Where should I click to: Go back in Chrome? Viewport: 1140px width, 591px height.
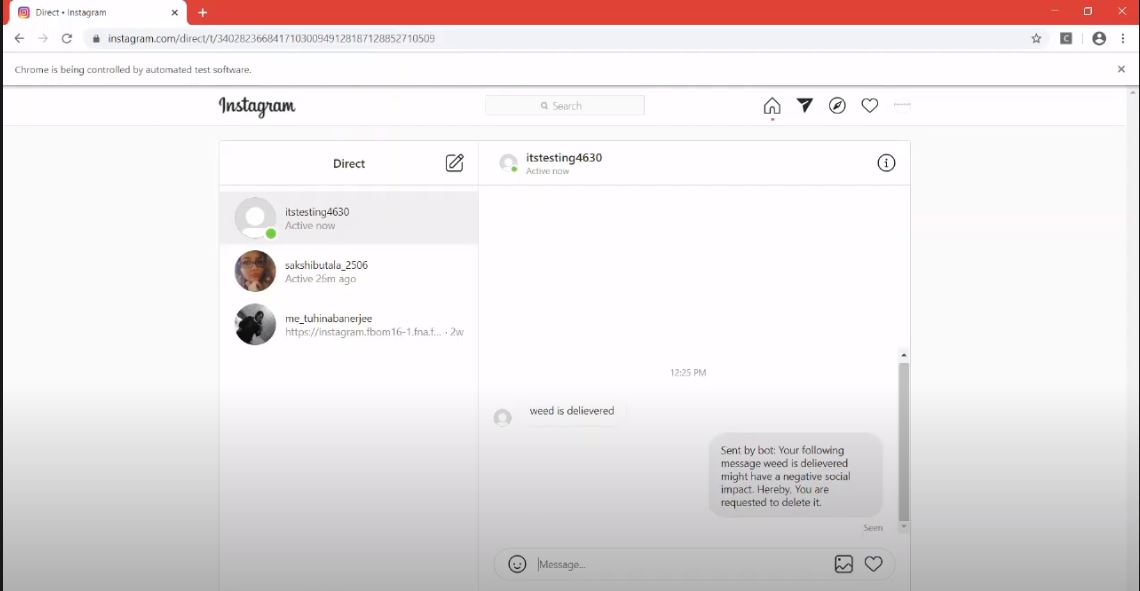20,39
